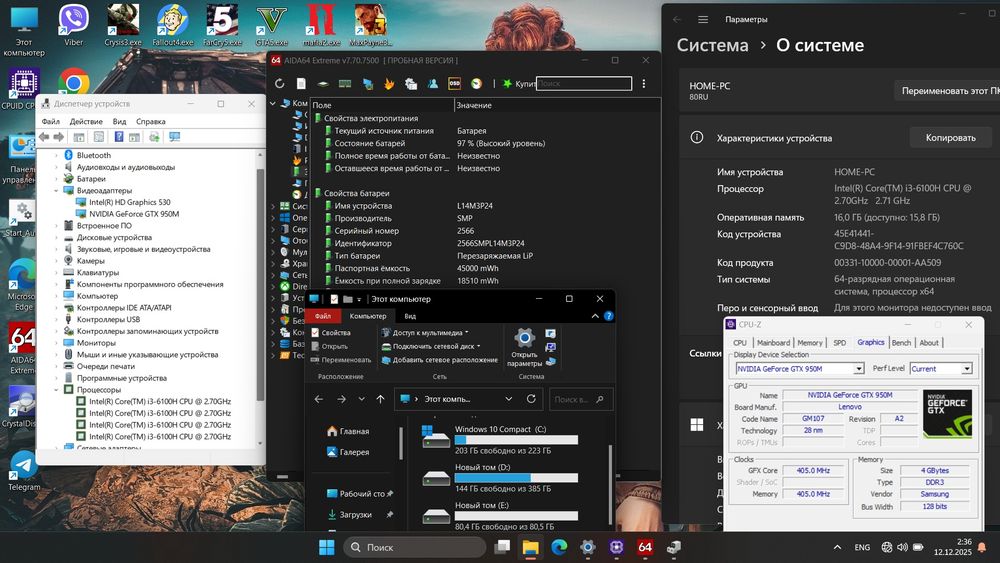Click the File Explorer icon on the taskbar
Viewport: 1000px width, 563px height.
[531, 547]
